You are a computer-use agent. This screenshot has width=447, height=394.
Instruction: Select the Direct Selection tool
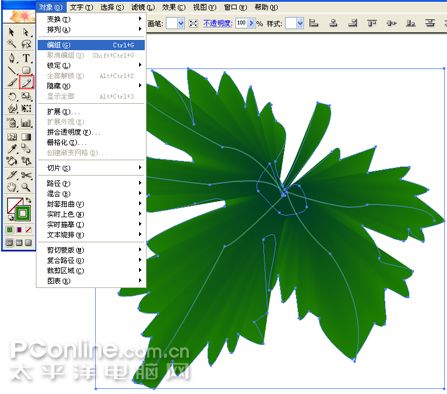[26, 32]
